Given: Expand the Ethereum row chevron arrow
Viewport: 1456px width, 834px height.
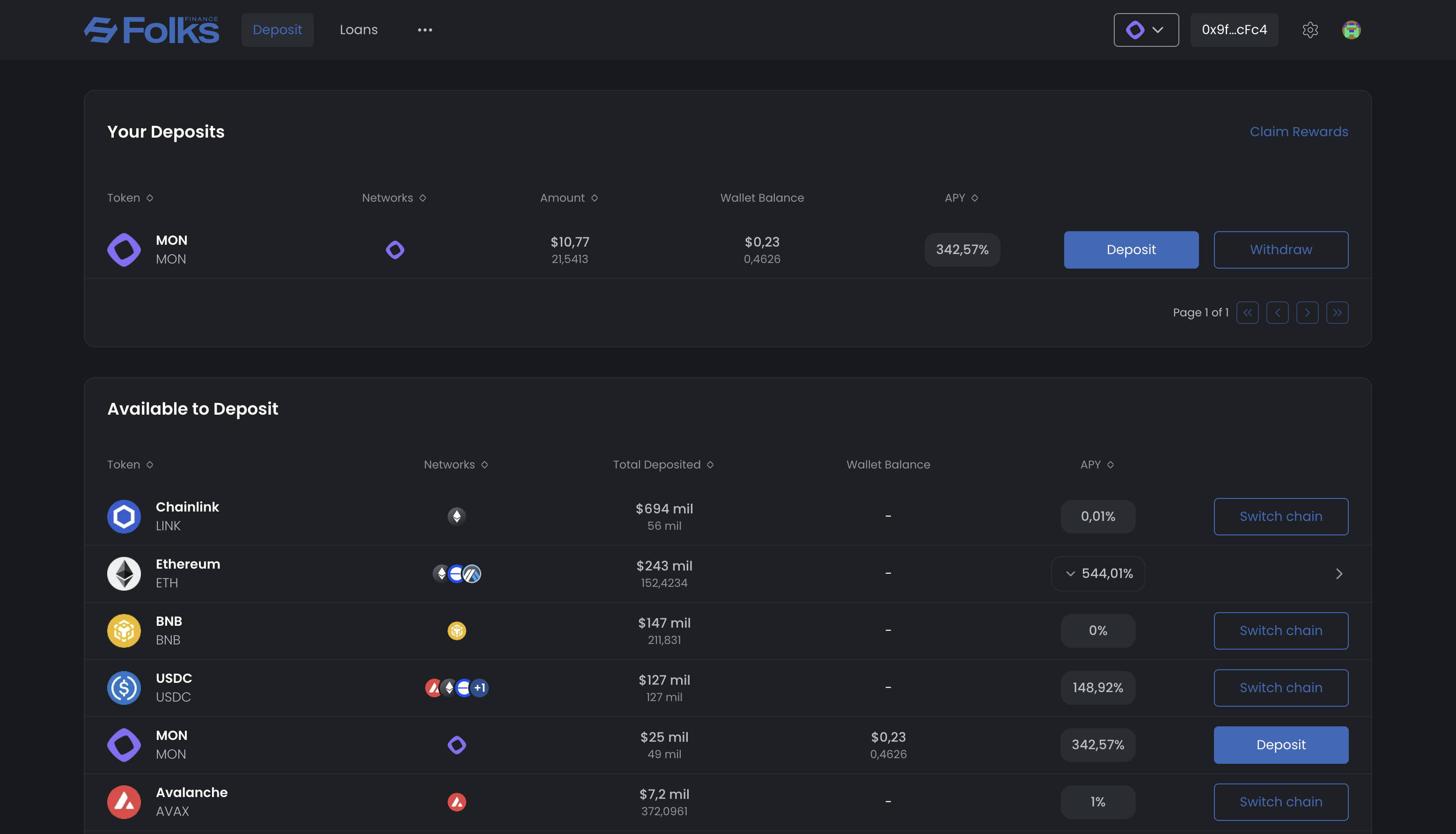Looking at the screenshot, I should click(x=1339, y=573).
